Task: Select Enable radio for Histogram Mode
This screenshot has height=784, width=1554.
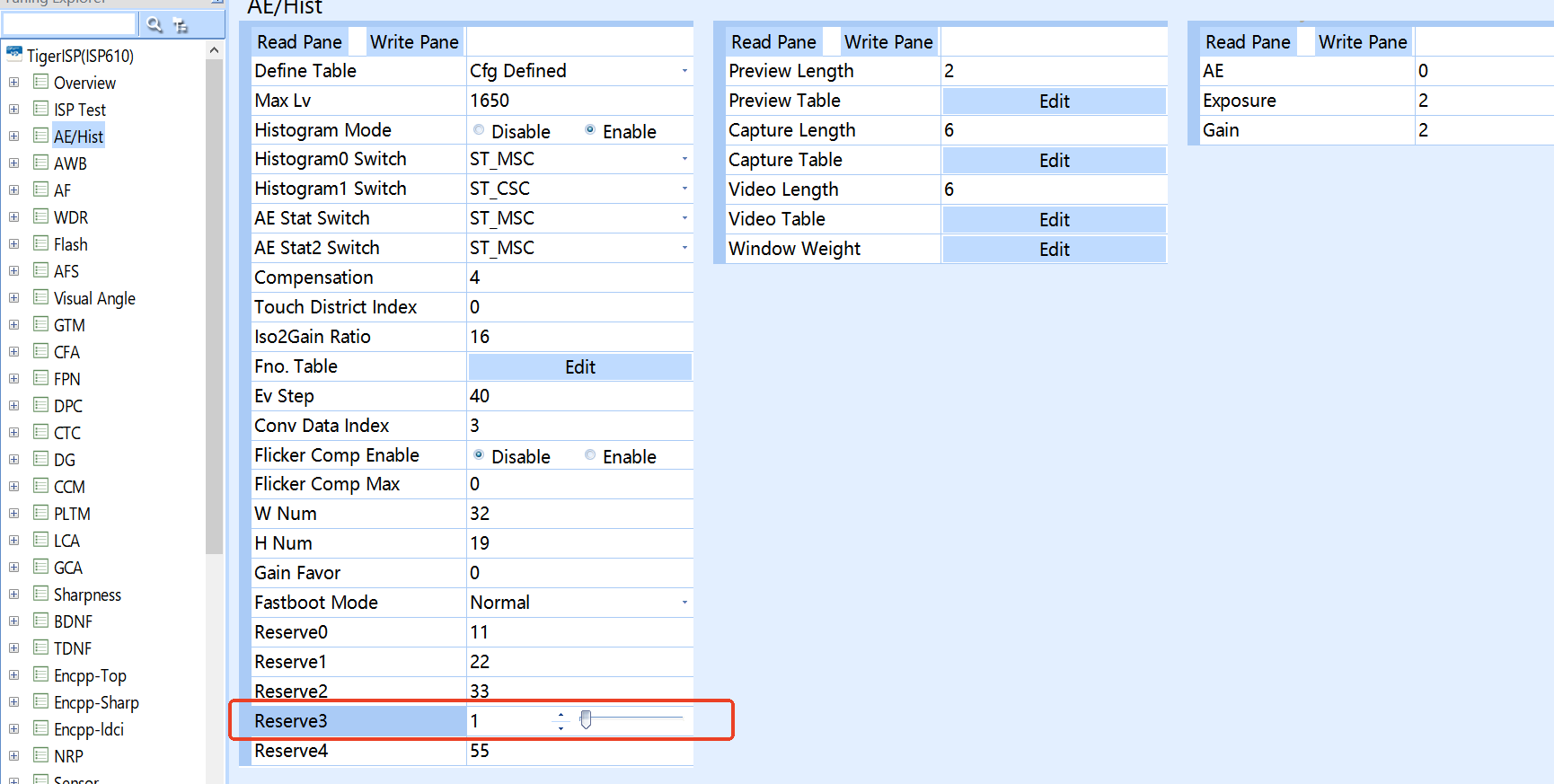Action: (590, 130)
